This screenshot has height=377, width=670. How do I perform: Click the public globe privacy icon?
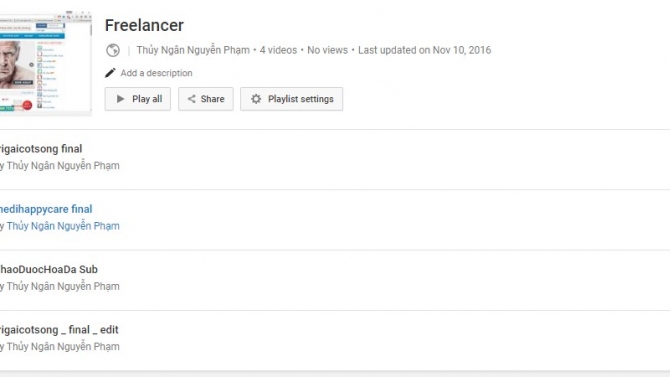pyautogui.click(x=113, y=50)
